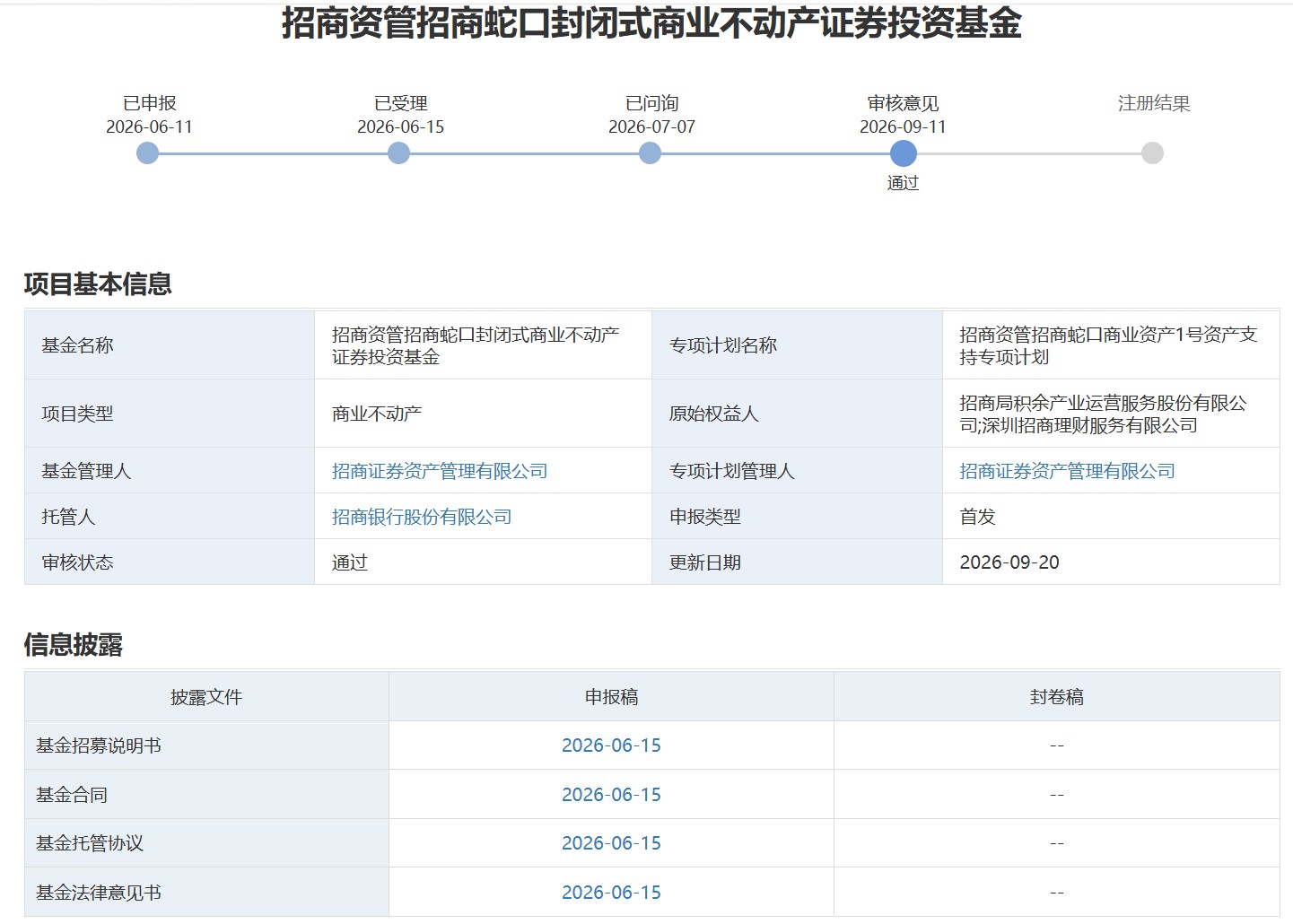Click the 申报类型 value 首发
This screenshot has width=1293, height=924.
click(x=978, y=517)
